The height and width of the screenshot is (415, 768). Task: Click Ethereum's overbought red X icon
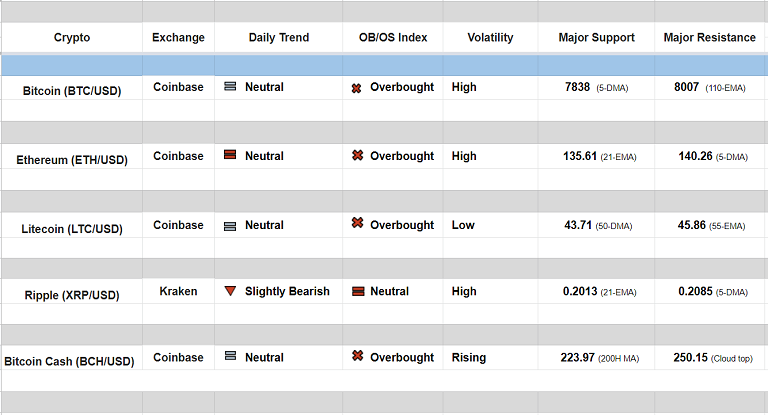(x=356, y=156)
